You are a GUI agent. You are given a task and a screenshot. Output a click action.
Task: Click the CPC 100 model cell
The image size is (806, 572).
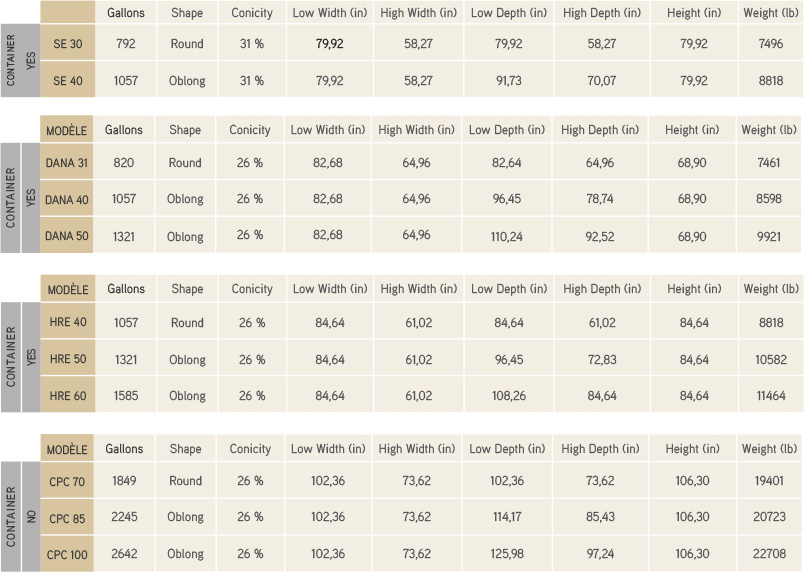pos(68,554)
